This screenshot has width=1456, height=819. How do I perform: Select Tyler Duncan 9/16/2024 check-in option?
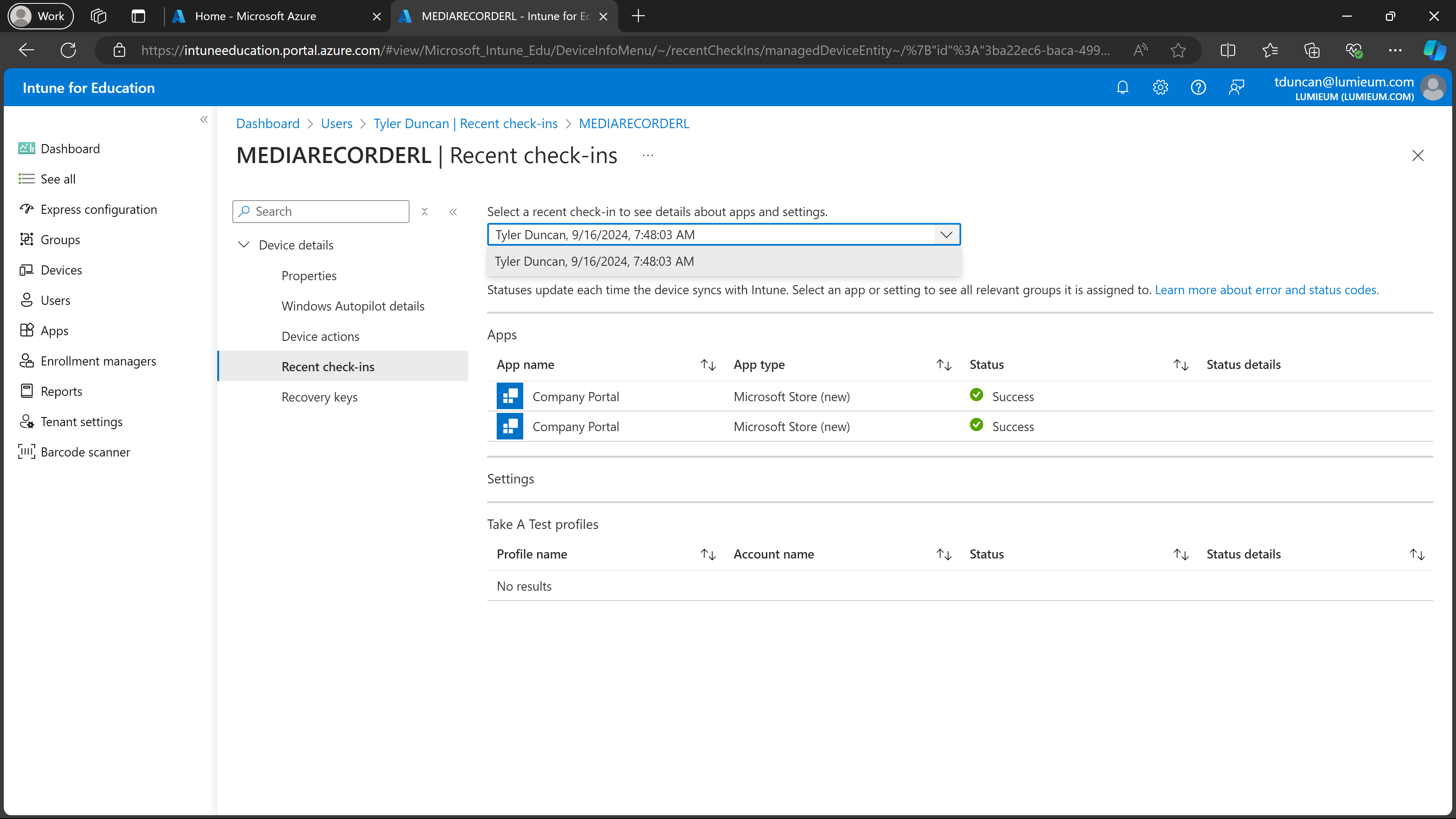[724, 262]
